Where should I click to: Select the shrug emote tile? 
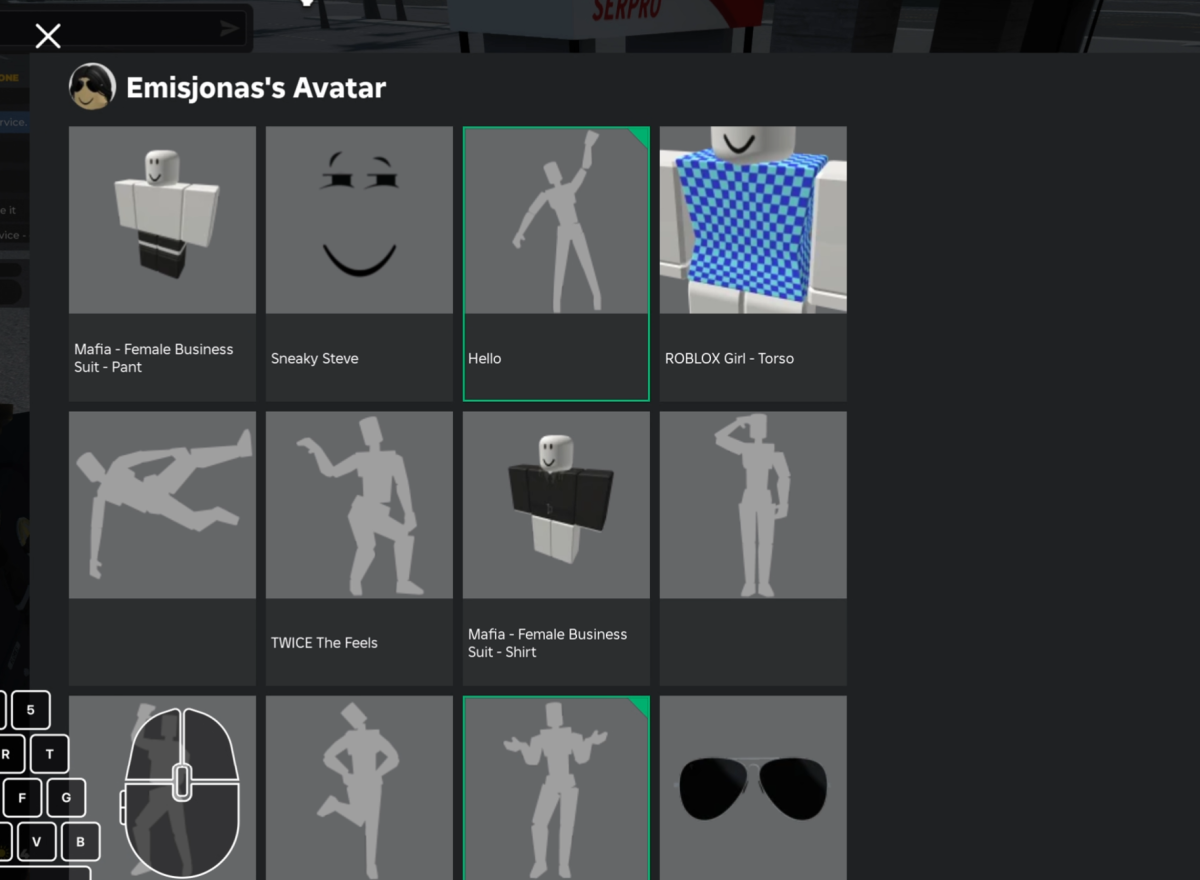click(556, 788)
